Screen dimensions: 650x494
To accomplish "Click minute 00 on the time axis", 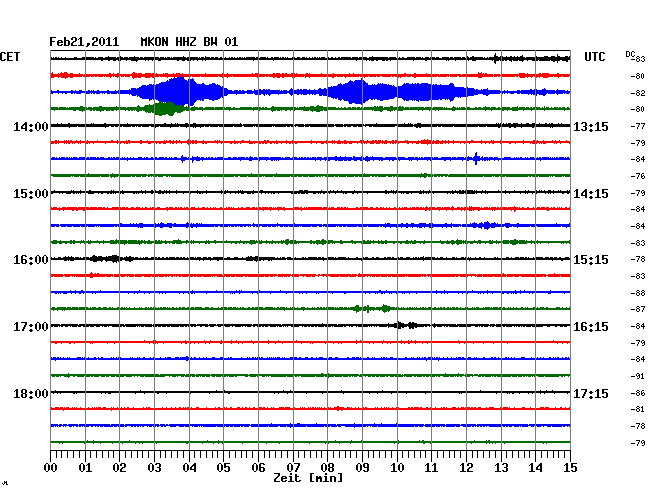I will pos(51,468).
